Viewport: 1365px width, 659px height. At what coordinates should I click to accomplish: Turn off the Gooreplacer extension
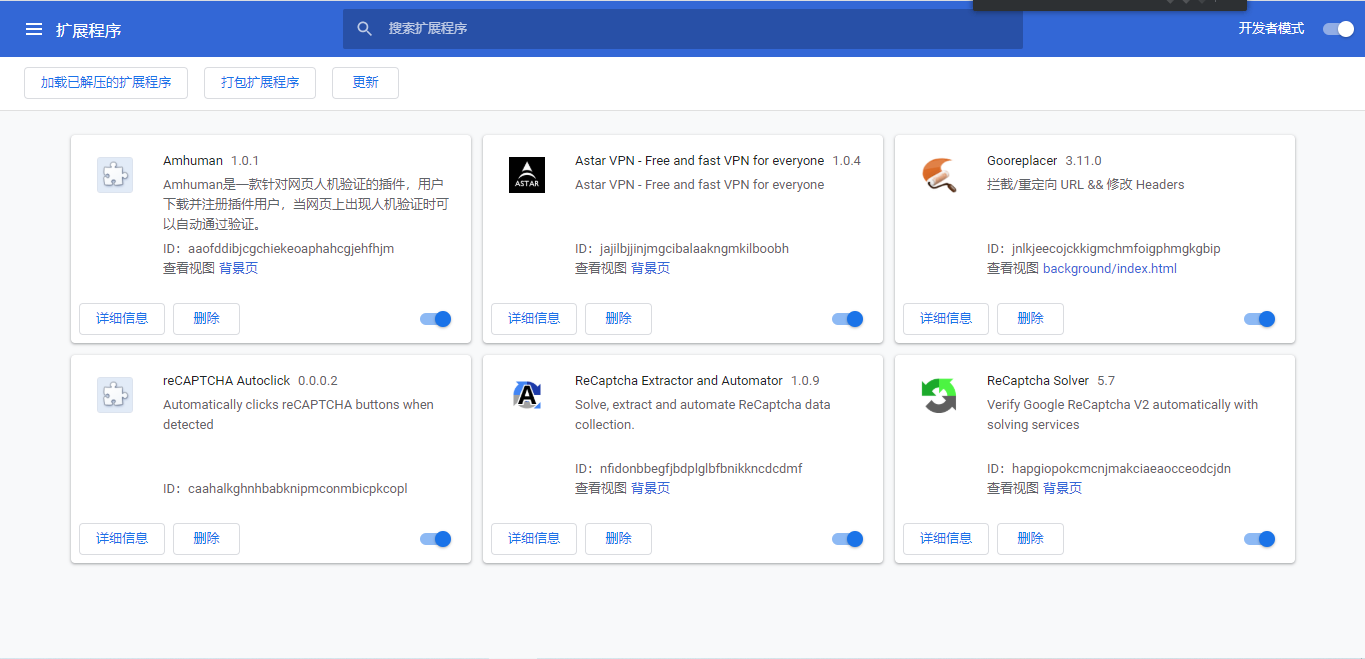(x=1260, y=319)
